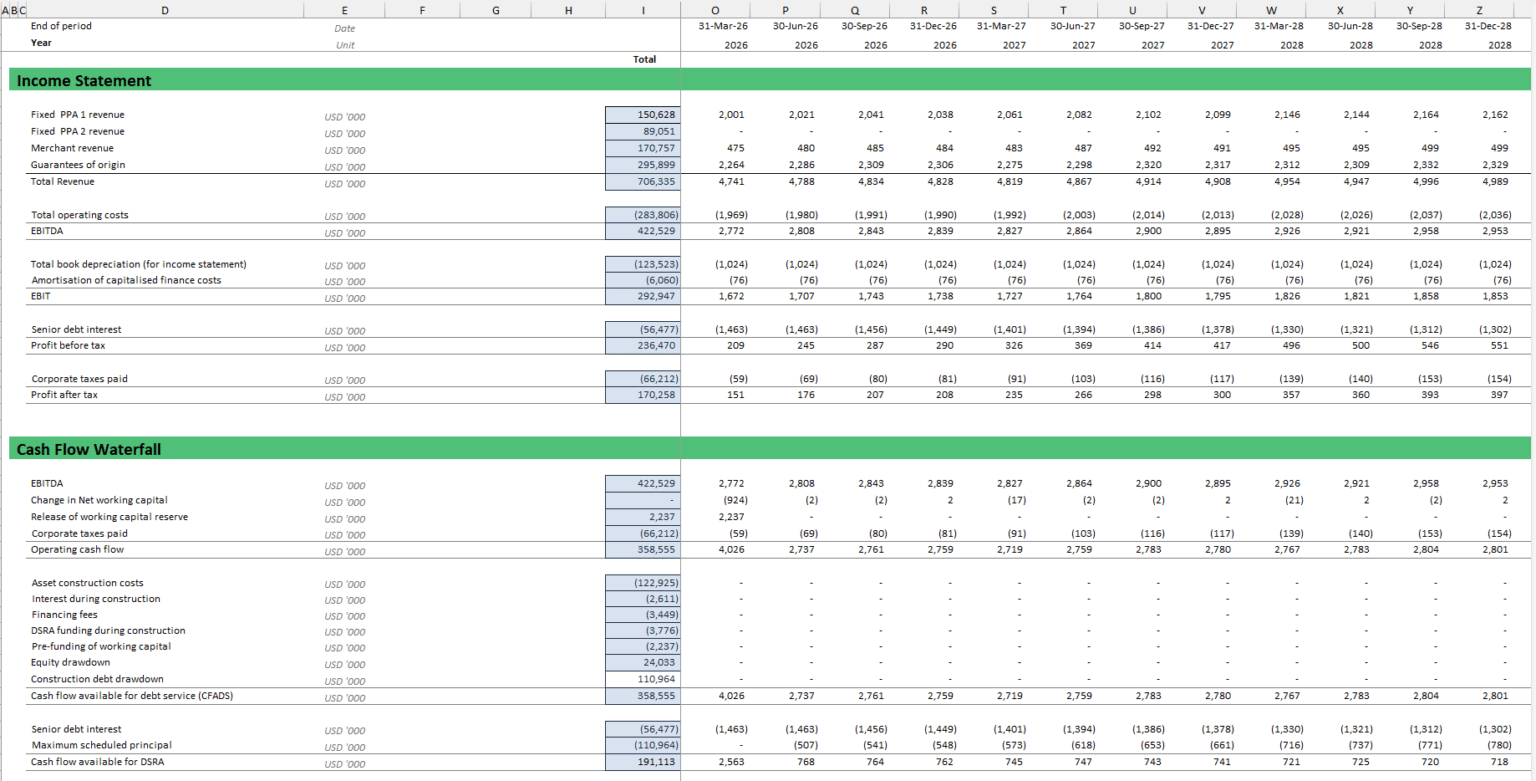Click the Total header cell above column I

644,59
